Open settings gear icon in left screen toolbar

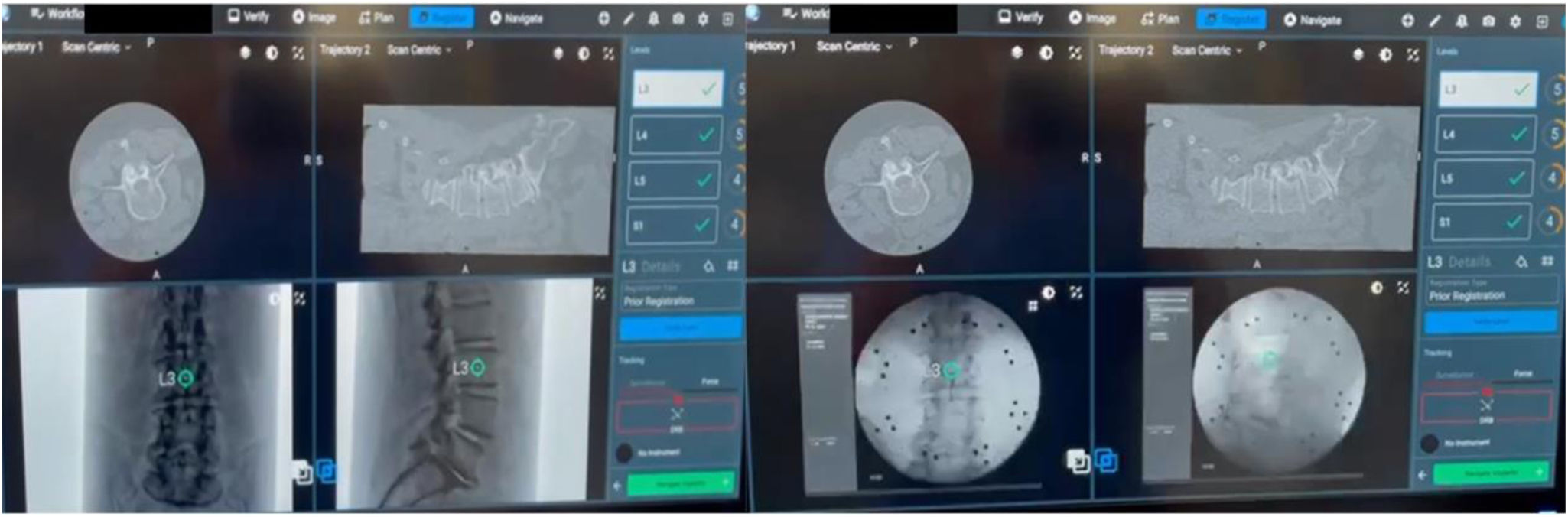tap(703, 19)
